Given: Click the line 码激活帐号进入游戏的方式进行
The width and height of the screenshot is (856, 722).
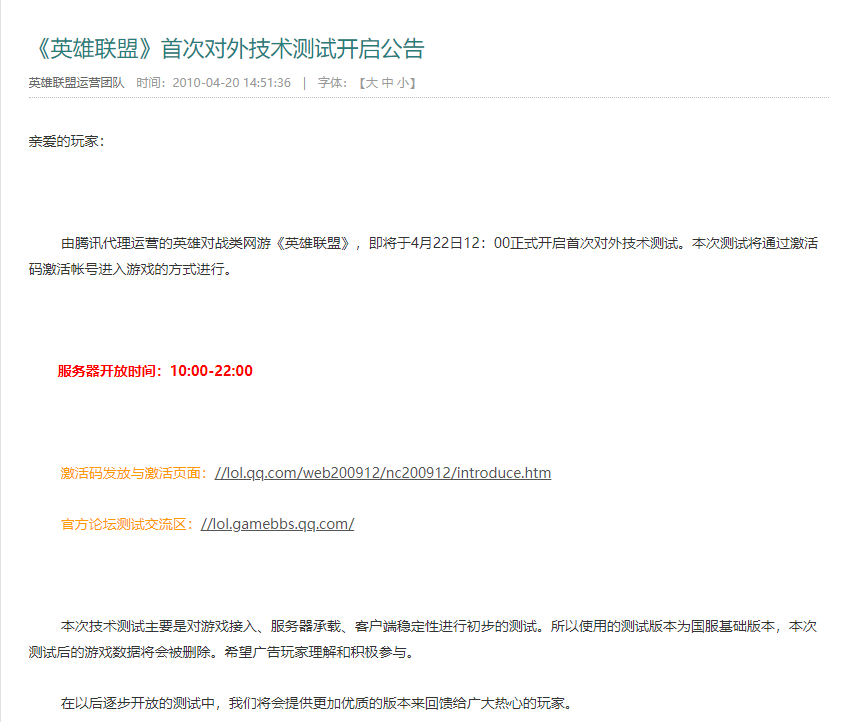Looking at the screenshot, I should tap(130, 269).
